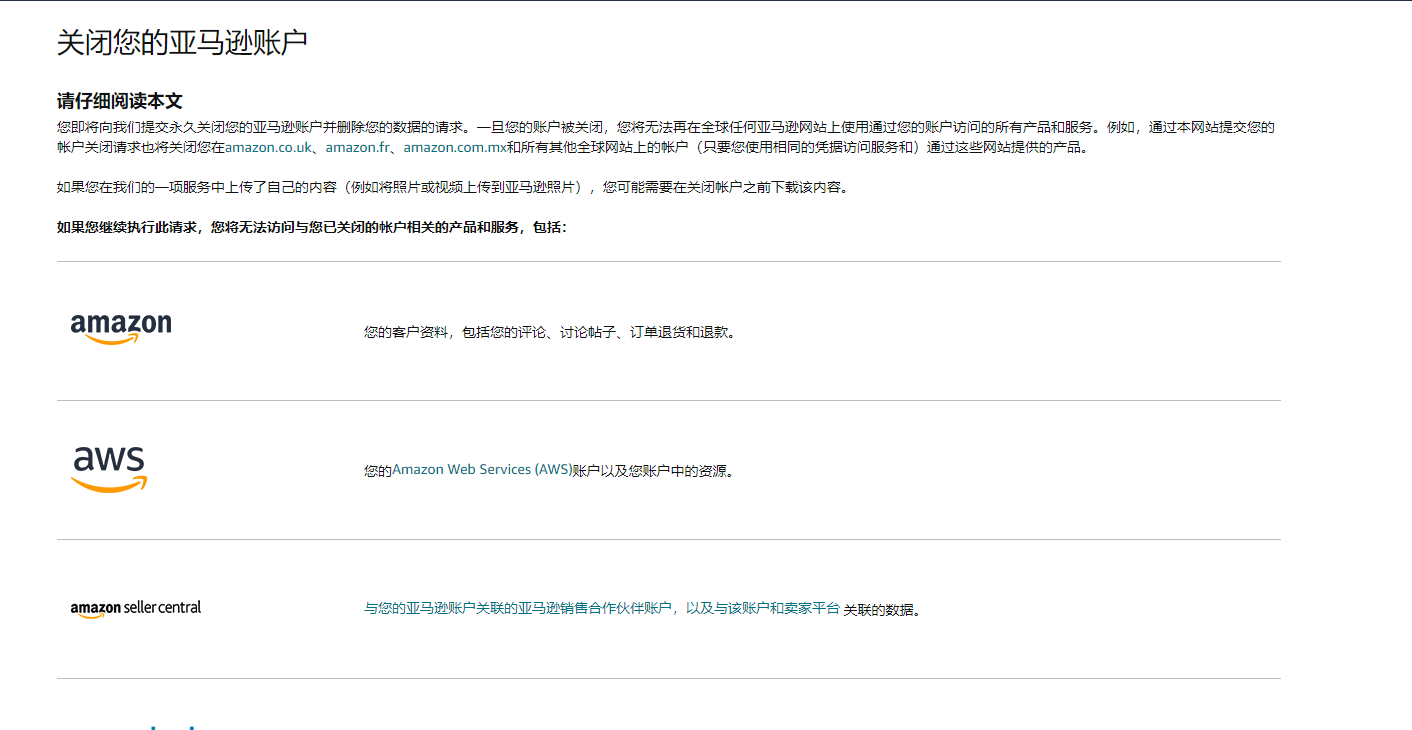
Task: Click the text 关联的数据 after the seller link
Action: tap(881, 610)
